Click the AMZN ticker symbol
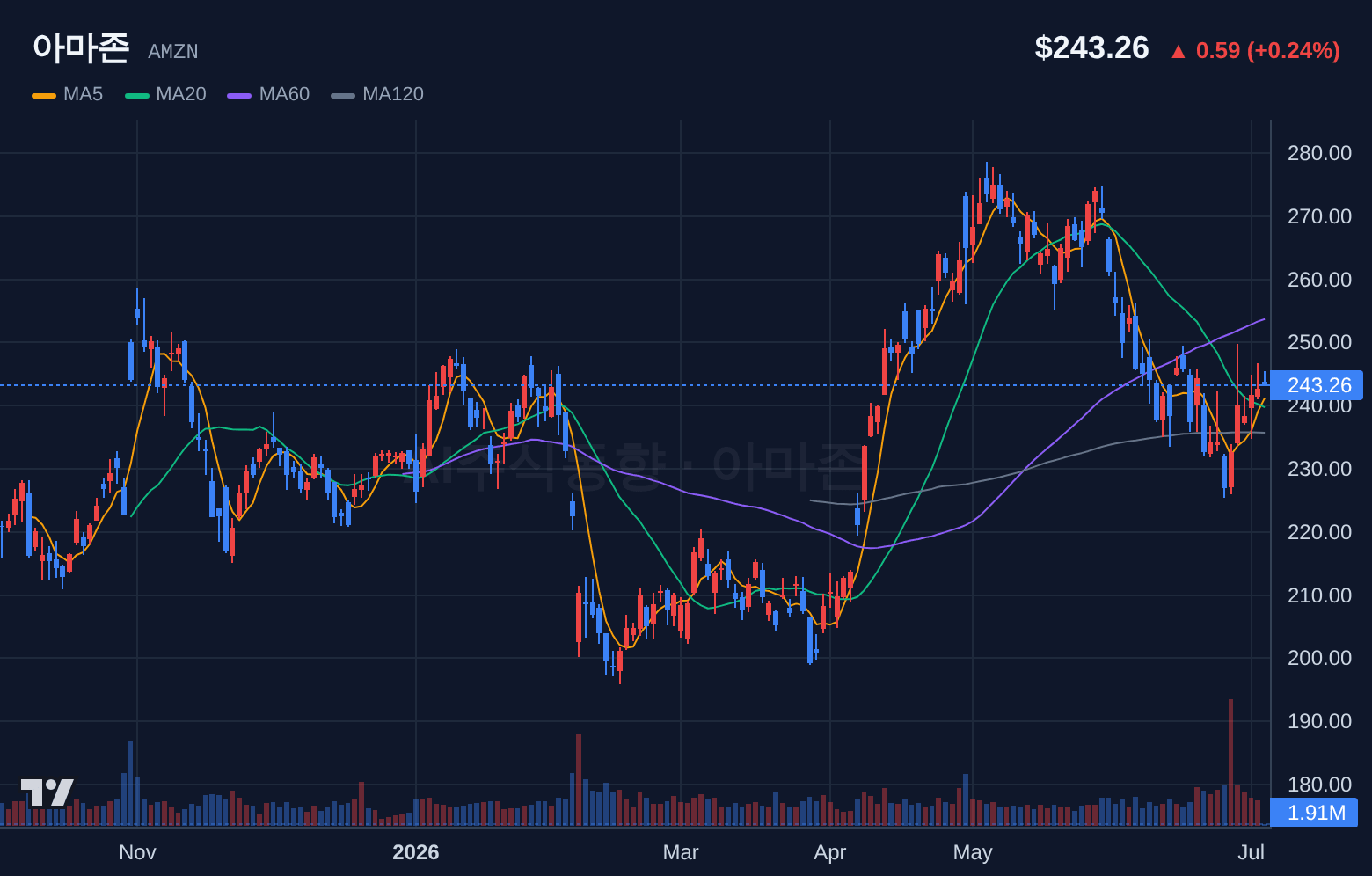Viewport: 1372px width, 876px height. pos(173,52)
